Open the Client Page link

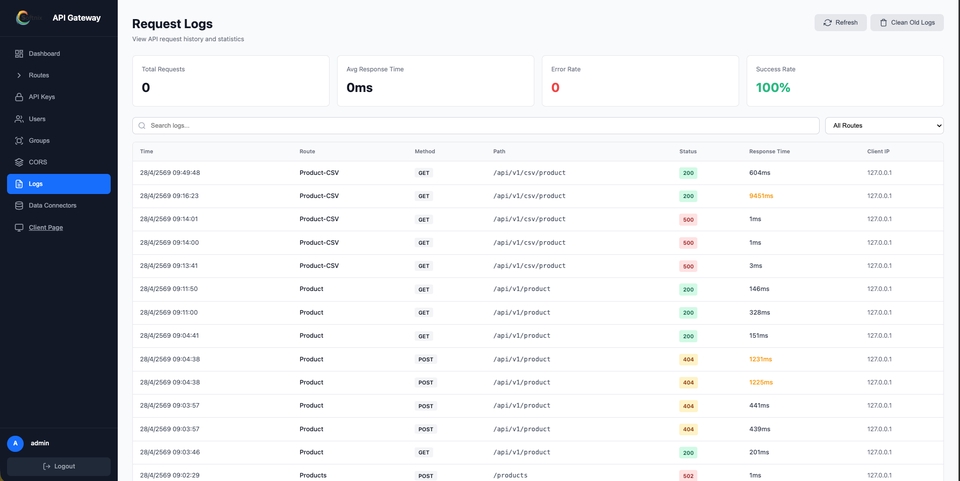click(46, 228)
